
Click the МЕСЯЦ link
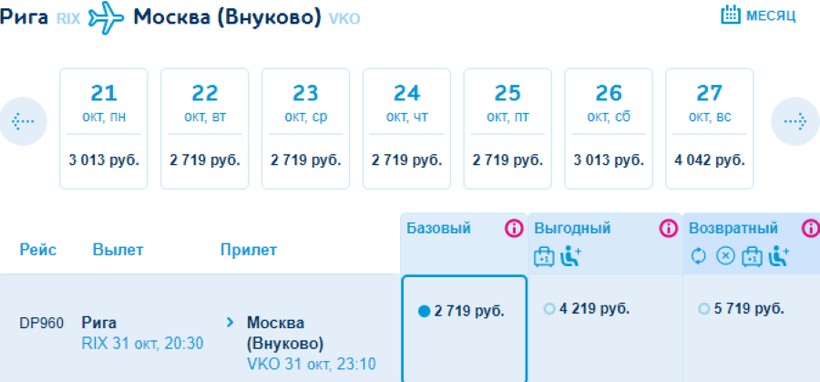click(771, 16)
